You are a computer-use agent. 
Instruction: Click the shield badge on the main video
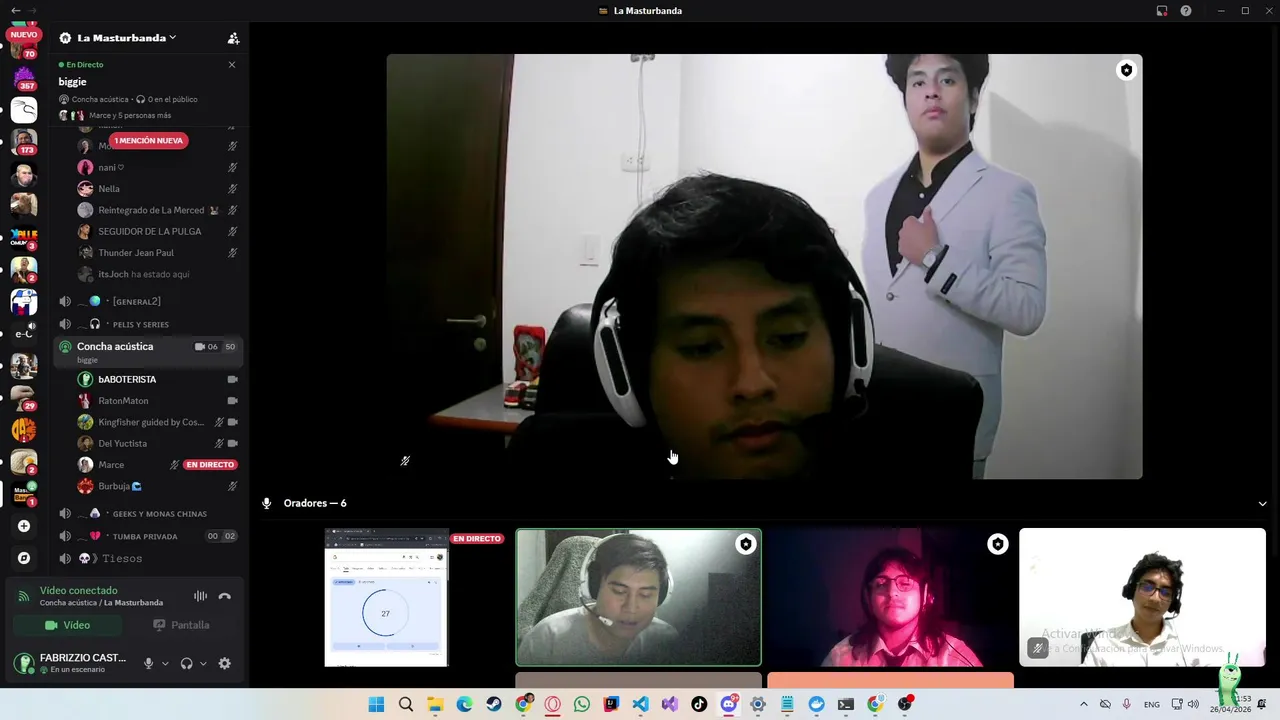tap(1126, 70)
